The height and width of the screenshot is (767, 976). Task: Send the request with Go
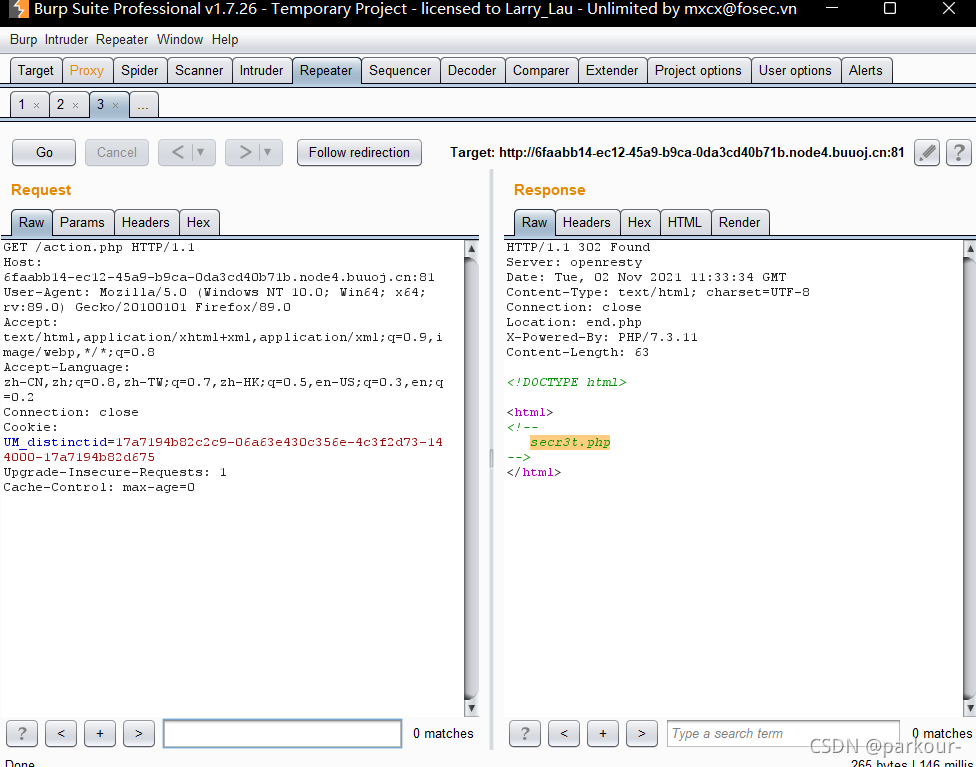44,153
